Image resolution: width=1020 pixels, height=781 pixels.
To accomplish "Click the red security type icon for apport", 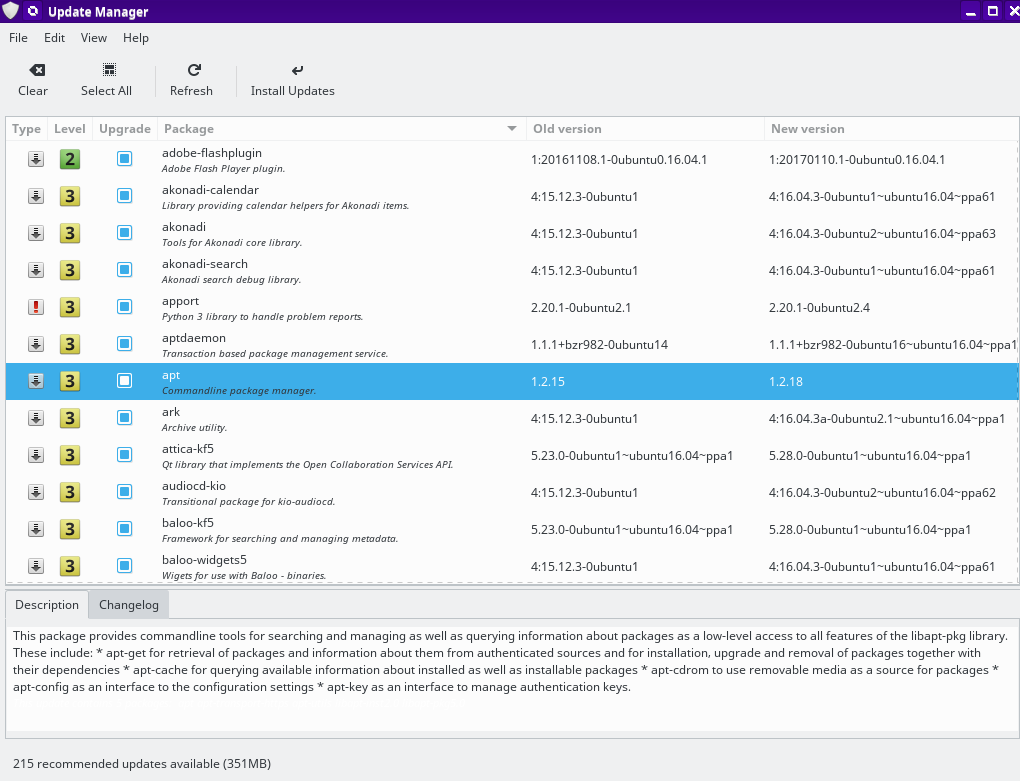I will point(36,307).
